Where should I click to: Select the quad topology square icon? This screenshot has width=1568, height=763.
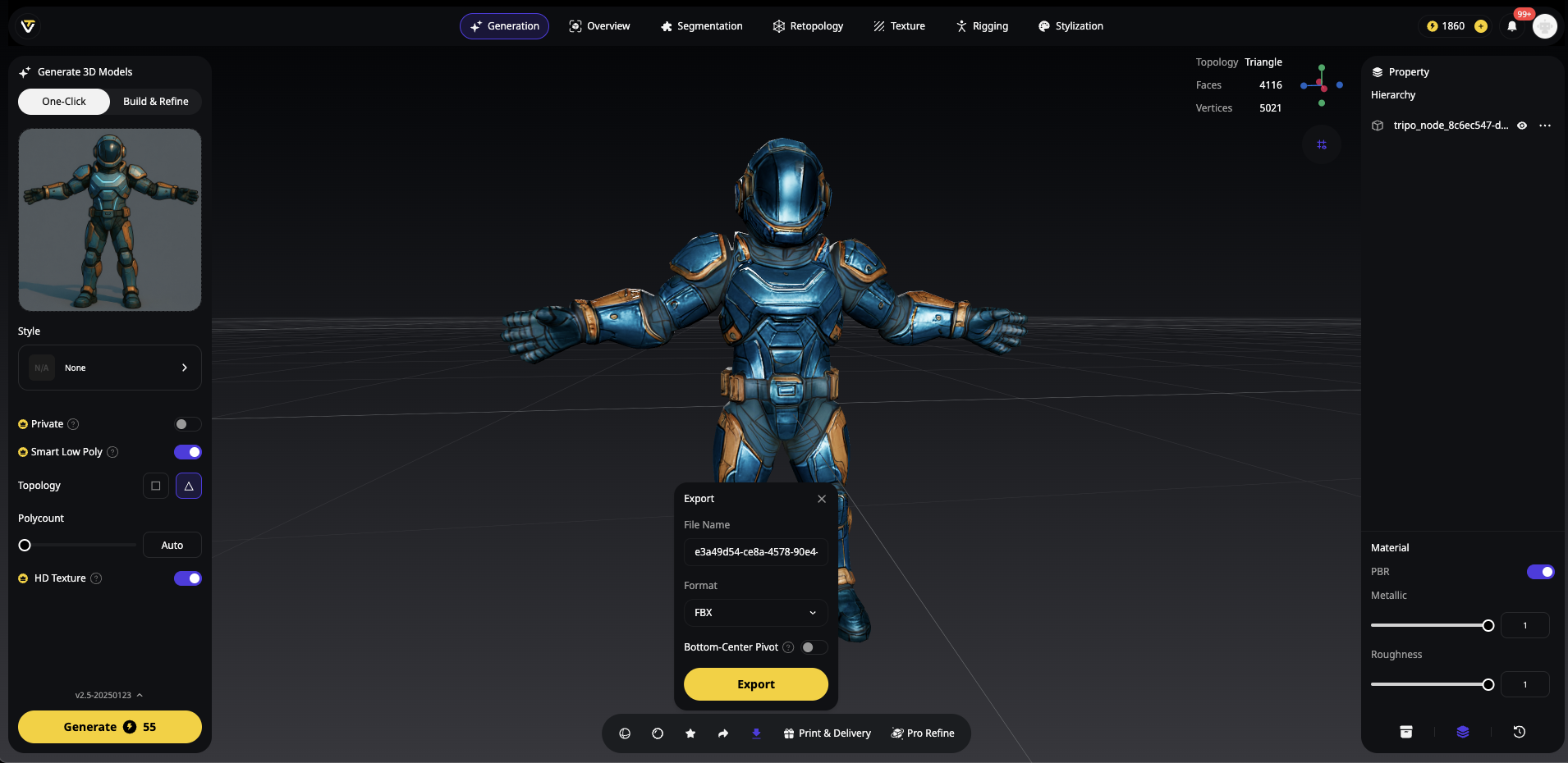pyautogui.click(x=156, y=486)
